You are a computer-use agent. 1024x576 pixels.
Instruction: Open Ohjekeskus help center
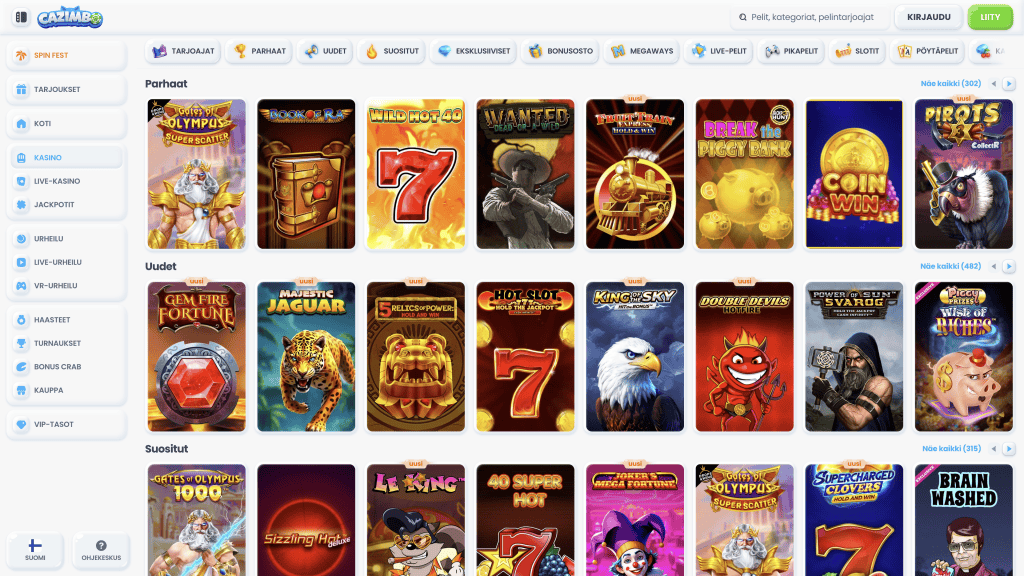click(x=101, y=550)
